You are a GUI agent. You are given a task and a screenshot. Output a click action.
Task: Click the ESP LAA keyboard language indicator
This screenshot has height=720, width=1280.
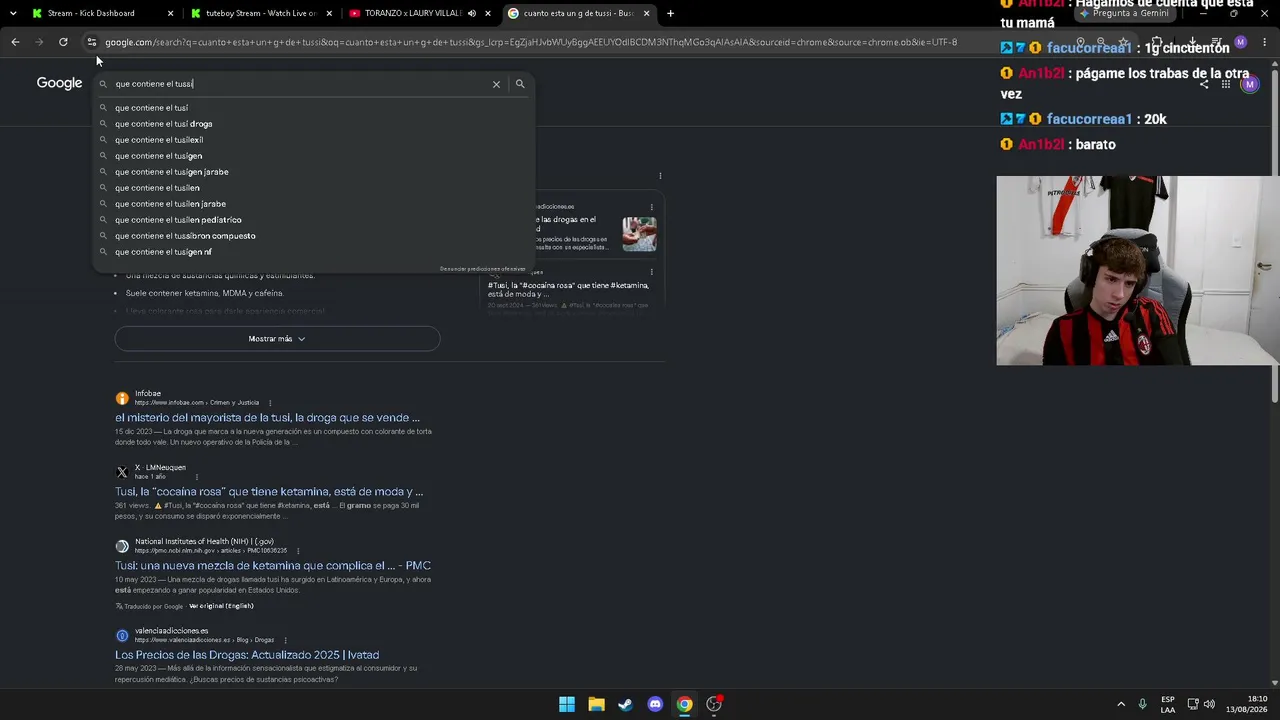click(1168, 704)
